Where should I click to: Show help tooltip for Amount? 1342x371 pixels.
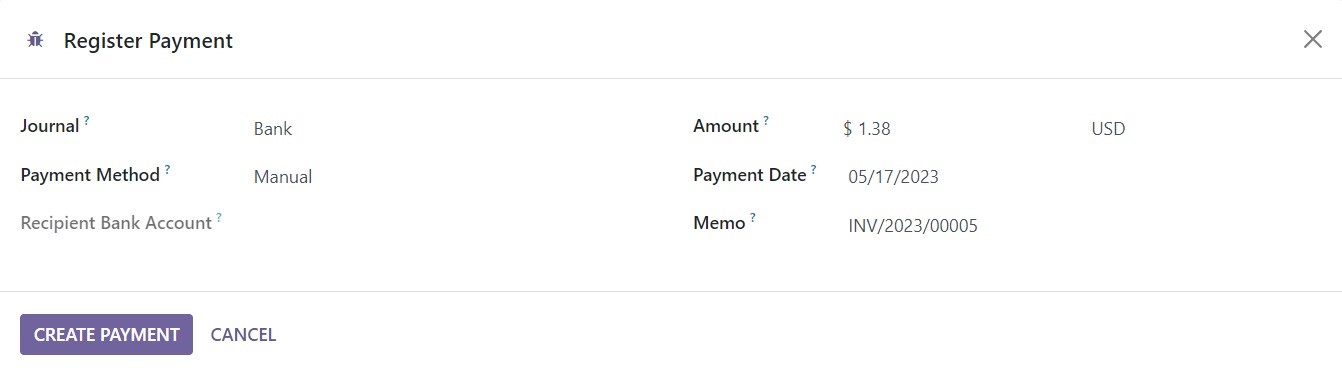[x=766, y=119]
